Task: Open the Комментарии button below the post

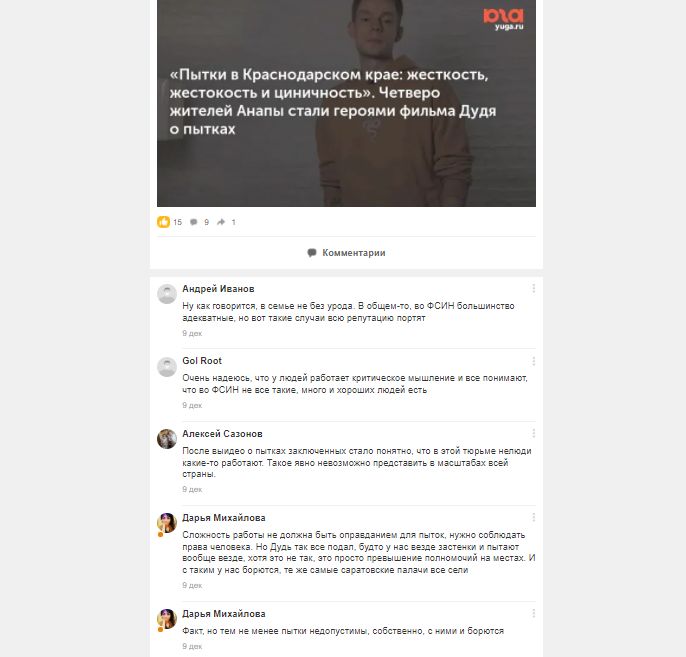Action: (x=346, y=253)
